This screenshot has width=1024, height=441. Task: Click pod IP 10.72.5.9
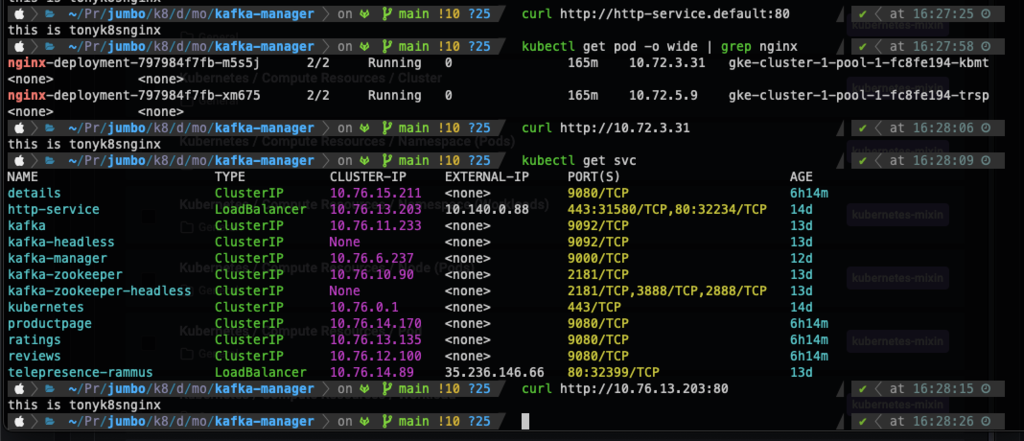click(x=663, y=95)
